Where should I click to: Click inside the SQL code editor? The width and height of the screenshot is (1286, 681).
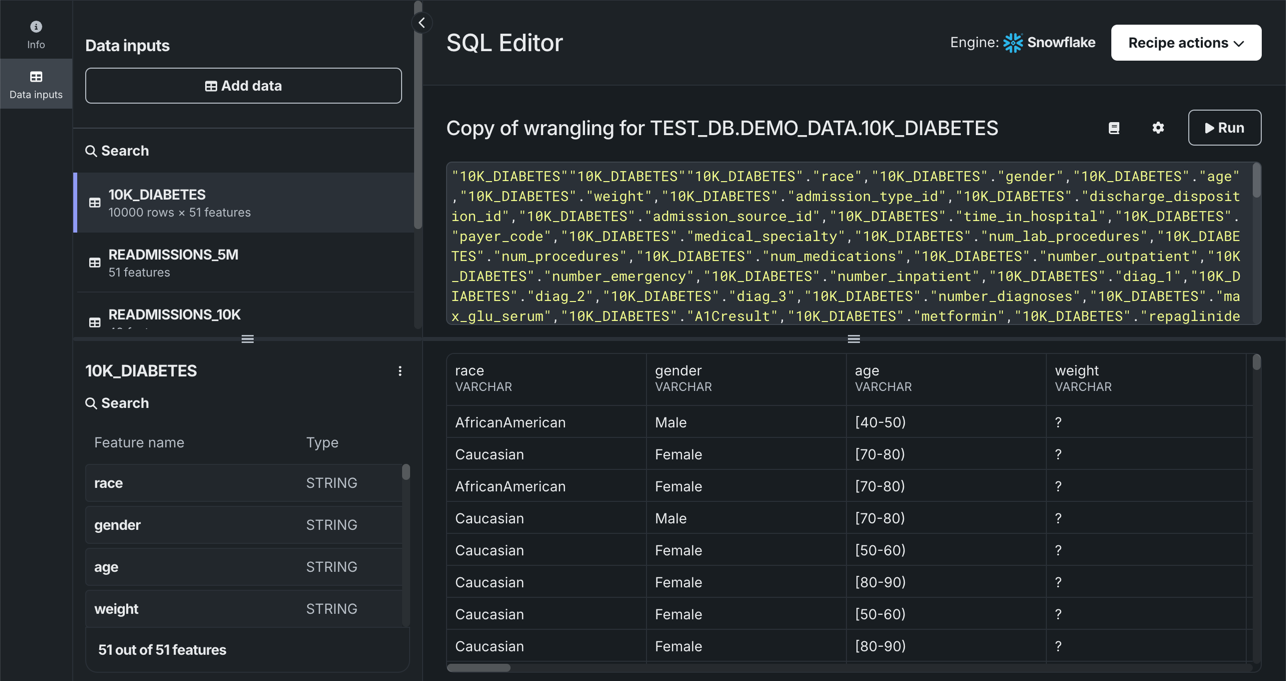tap(846, 245)
